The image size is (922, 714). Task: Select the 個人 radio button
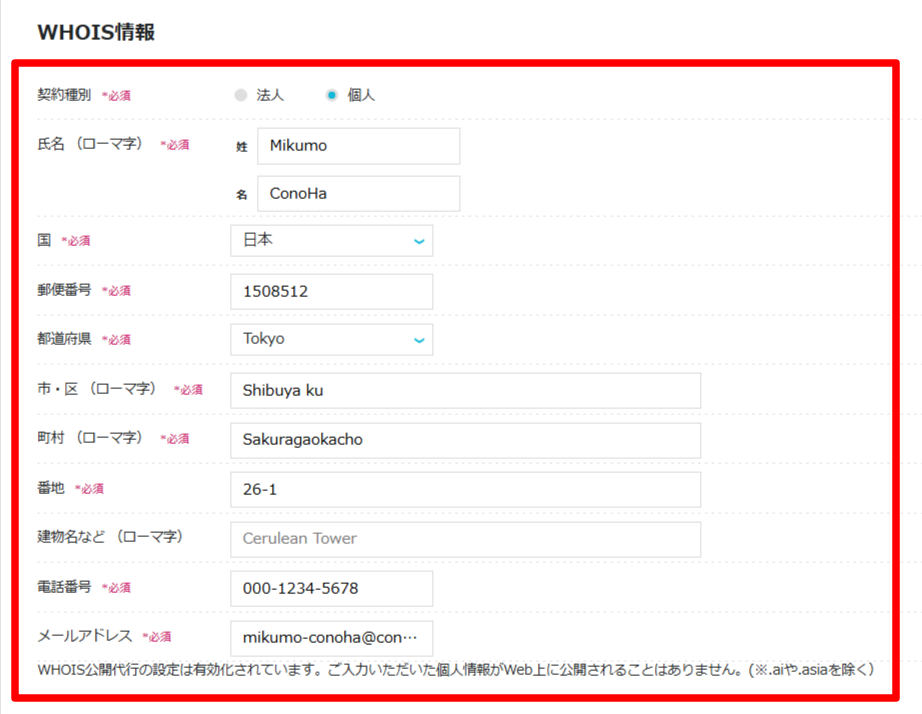pos(332,96)
